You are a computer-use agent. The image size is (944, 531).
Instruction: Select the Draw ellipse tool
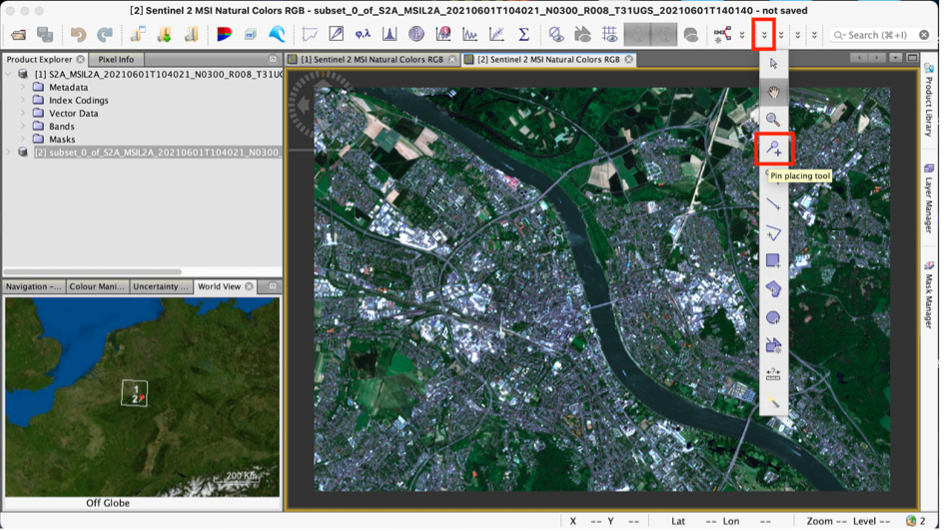[x=773, y=317]
